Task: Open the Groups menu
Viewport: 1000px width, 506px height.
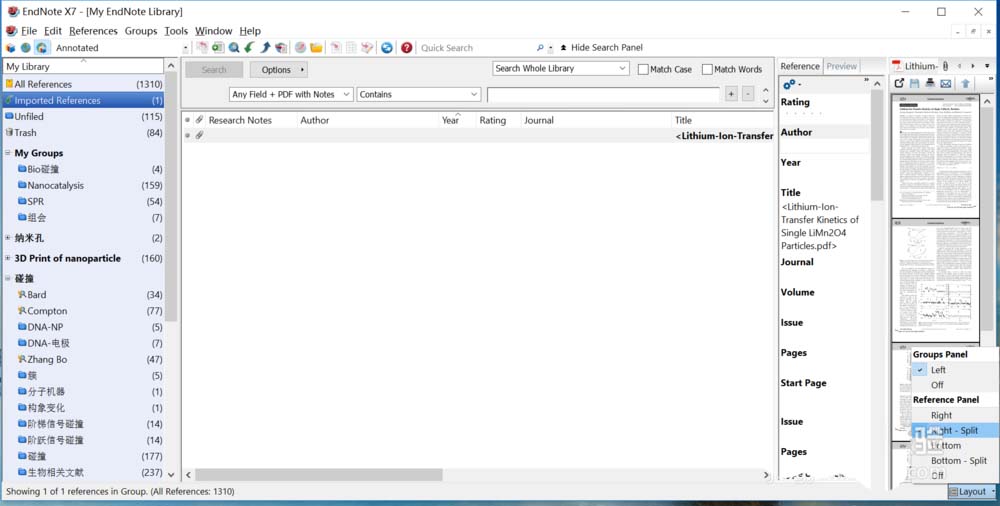Action: pyautogui.click(x=141, y=31)
